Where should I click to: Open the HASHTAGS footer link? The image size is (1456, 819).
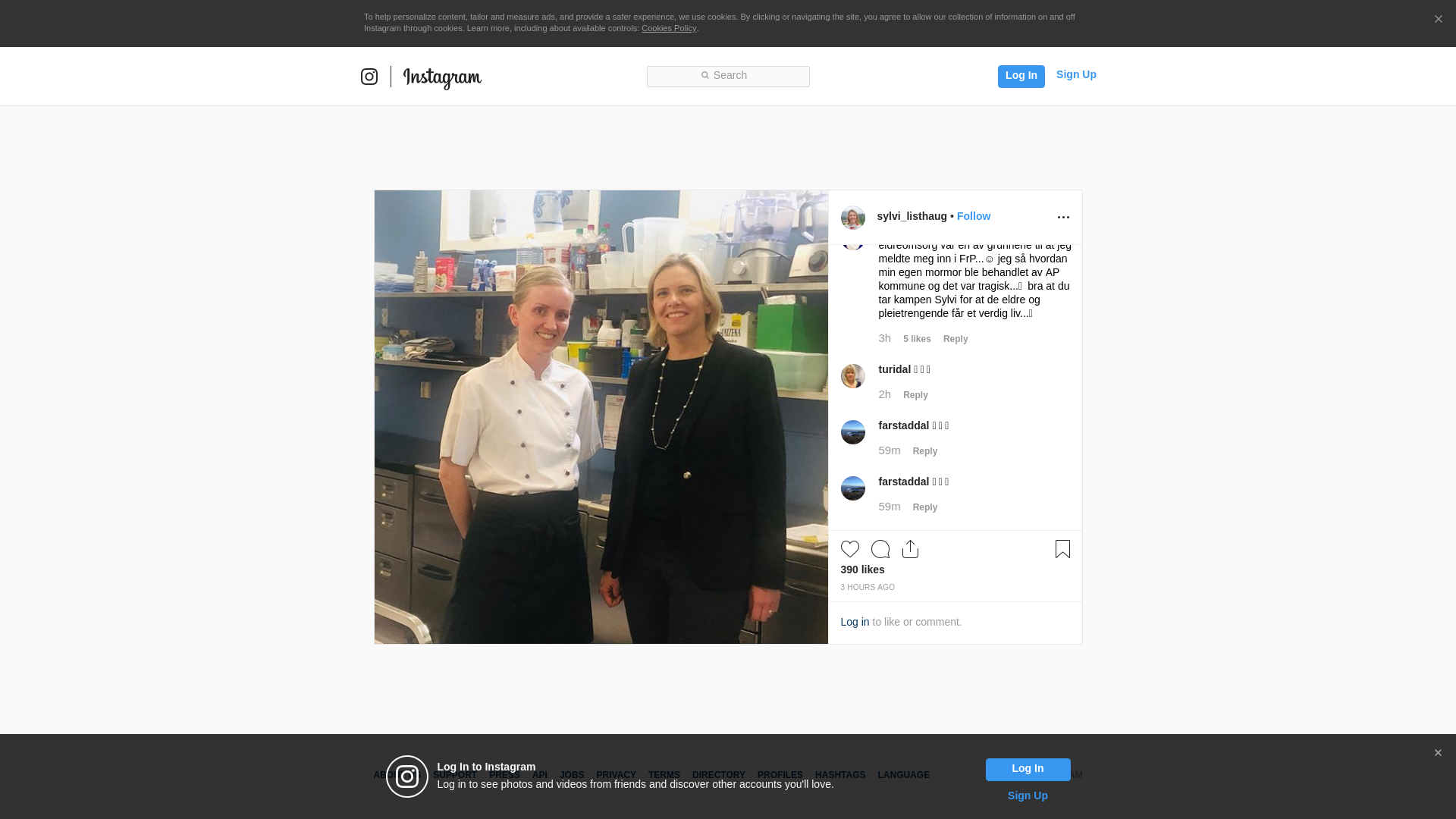point(840,775)
